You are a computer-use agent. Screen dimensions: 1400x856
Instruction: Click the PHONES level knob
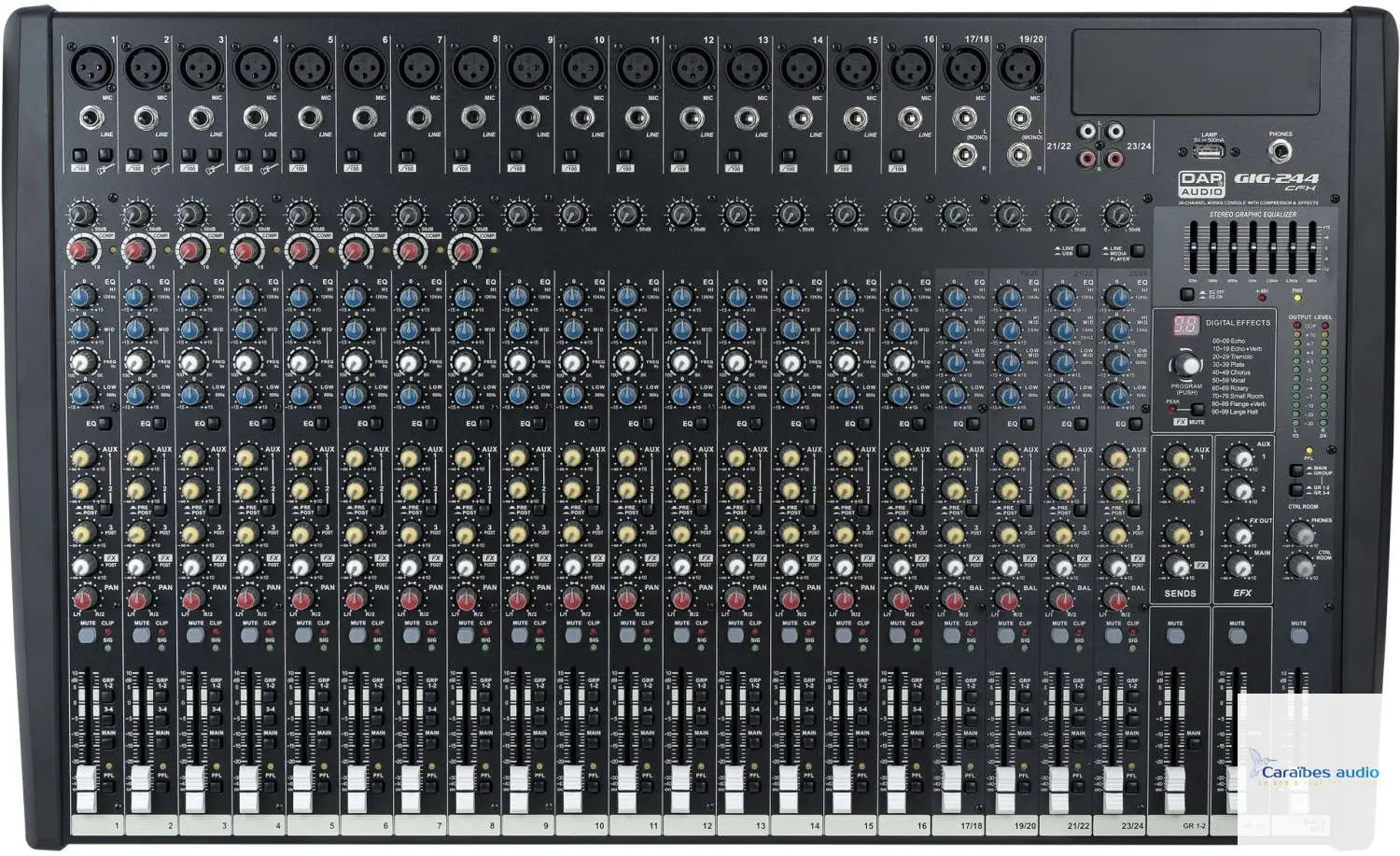tap(1299, 533)
